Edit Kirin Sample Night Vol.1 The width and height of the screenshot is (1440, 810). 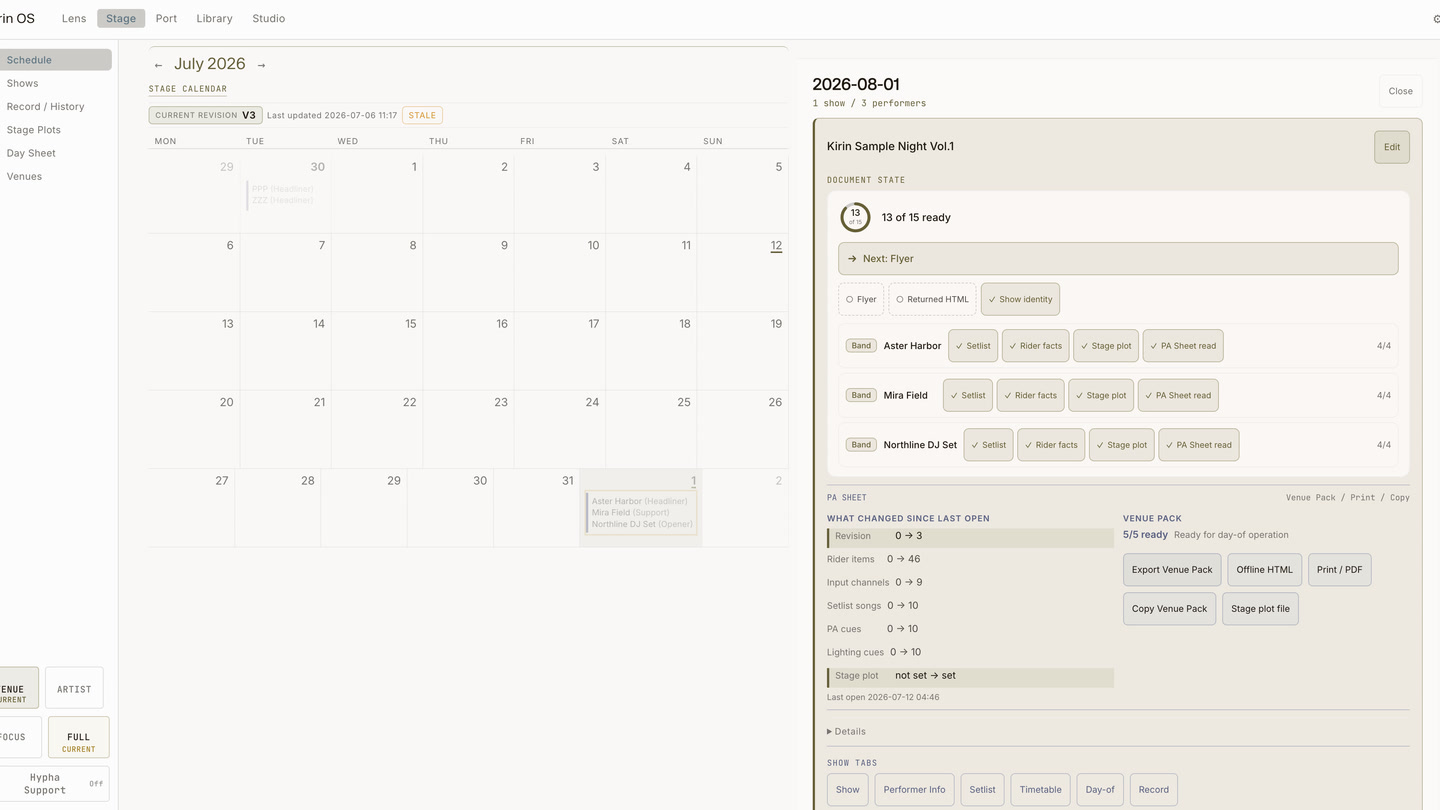coord(1391,147)
